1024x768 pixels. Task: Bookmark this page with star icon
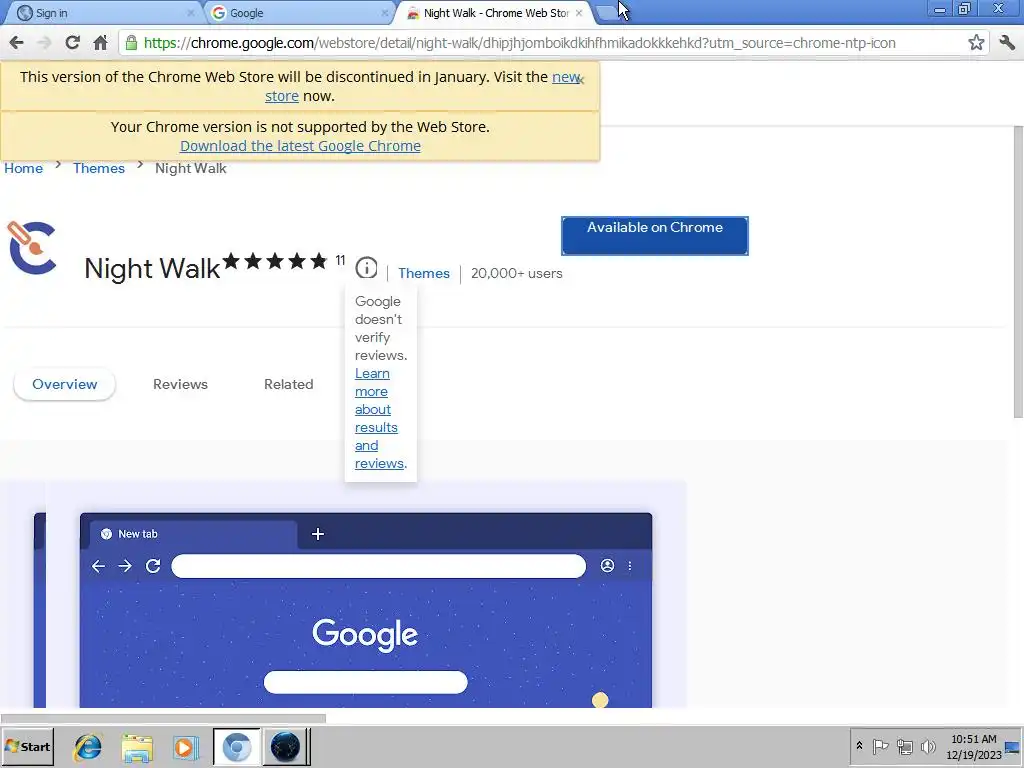[x=976, y=43]
